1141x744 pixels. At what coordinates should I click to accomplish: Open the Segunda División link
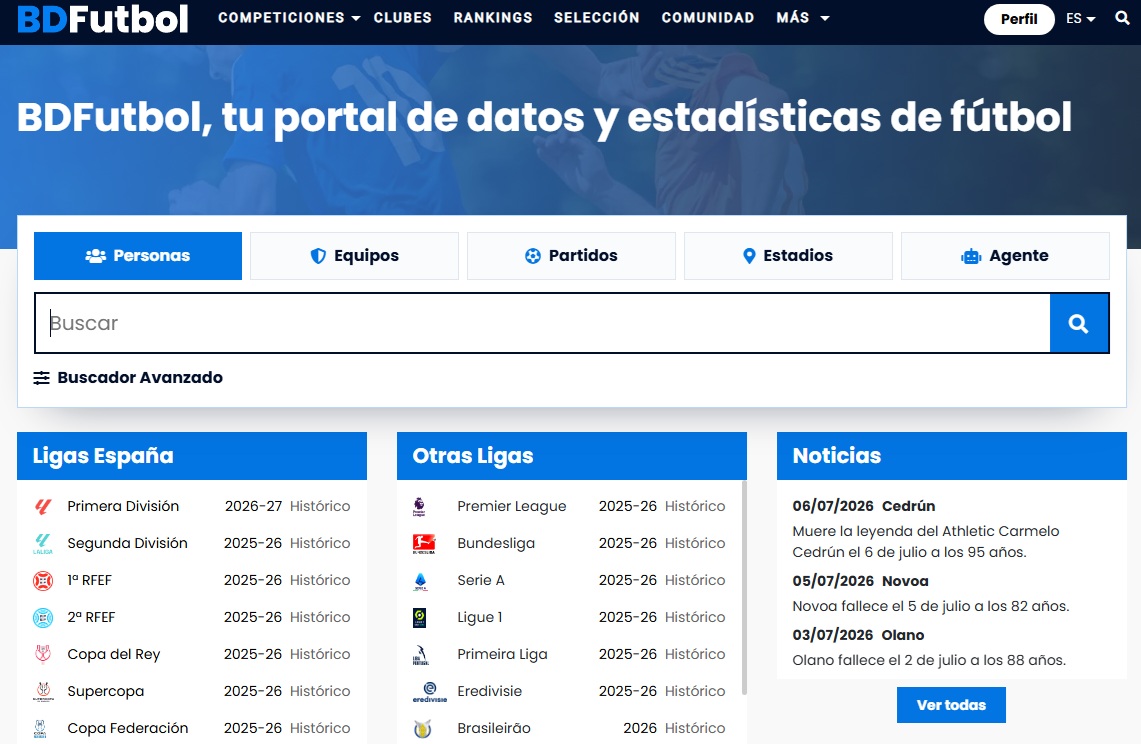127,544
